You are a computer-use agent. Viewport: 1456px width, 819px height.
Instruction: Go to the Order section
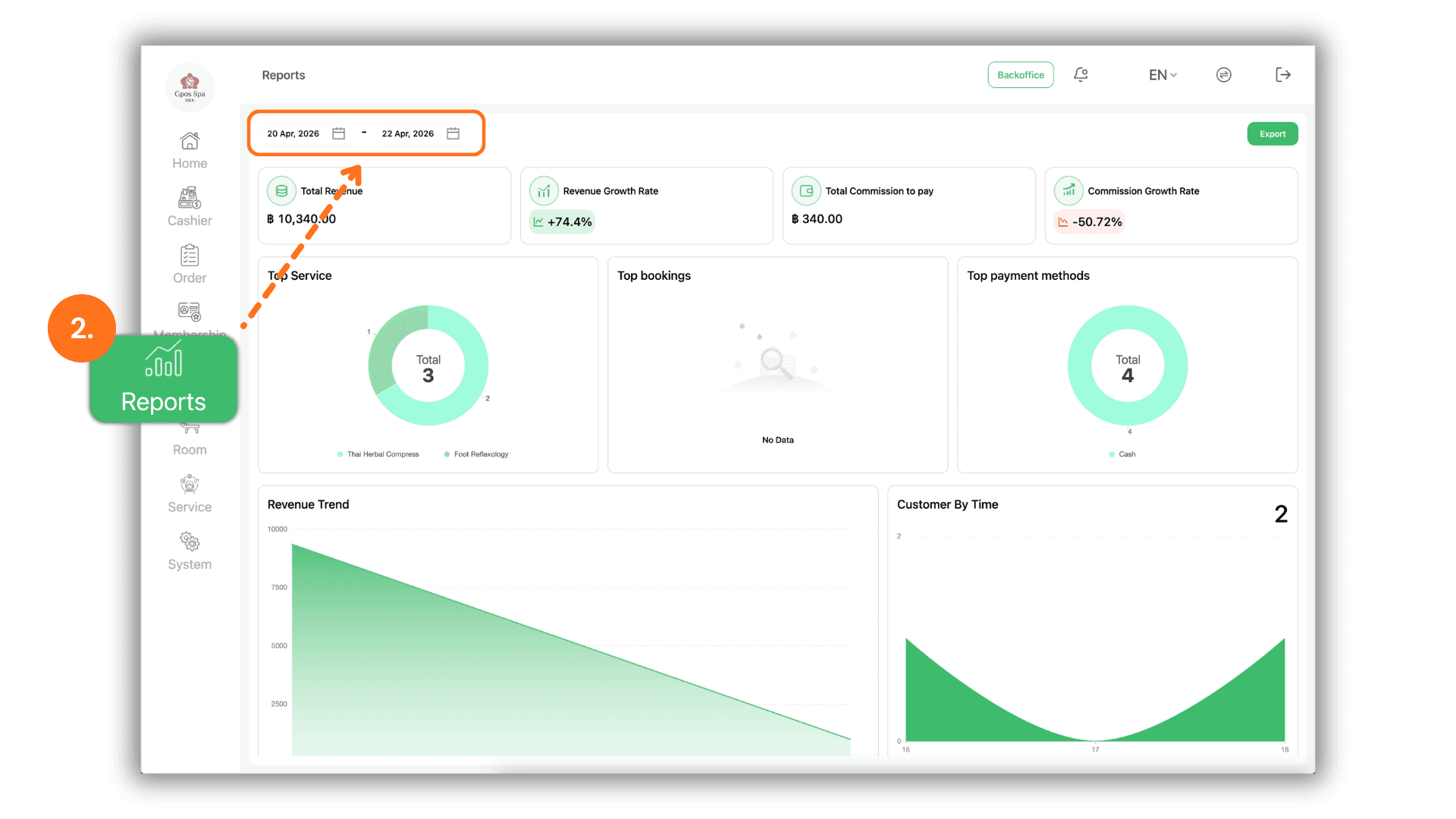tap(190, 265)
